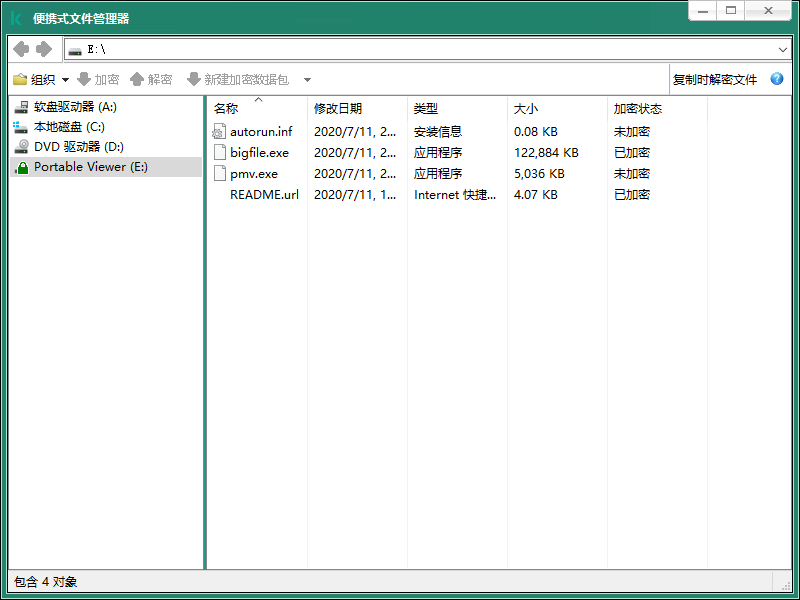Click the bigfile.exe file icon
The width and height of the screenshot is (800, 600).
(x=220, y=153)
